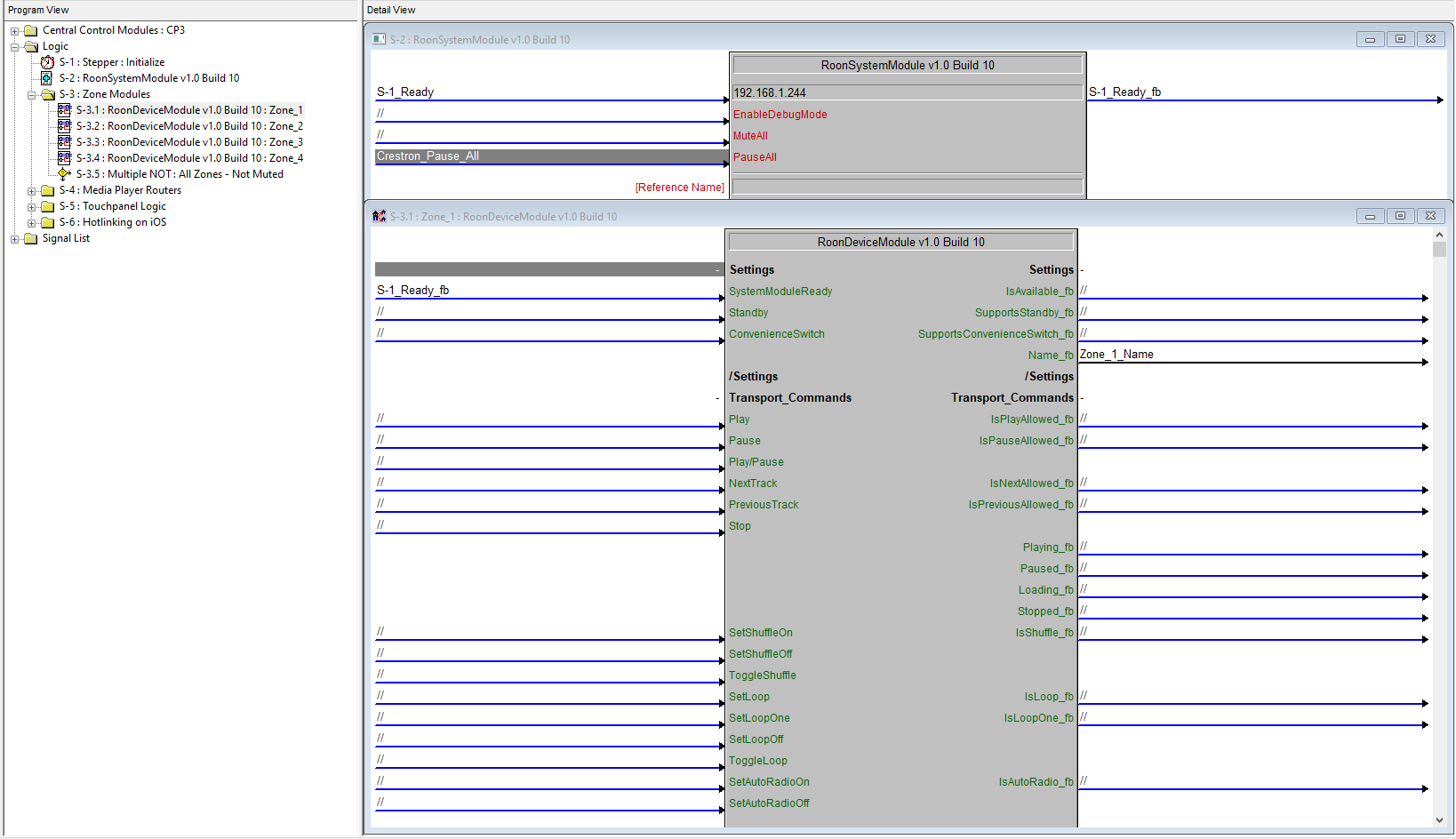Click the EnableDebugMode parameter label

click(x=780, y=115)
